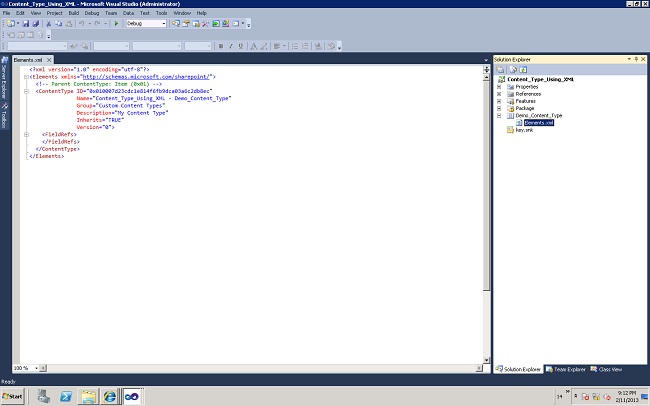650x406 pixels.
Task: Select Content_Type_Using_XML project node
Action: click(541, 79)
